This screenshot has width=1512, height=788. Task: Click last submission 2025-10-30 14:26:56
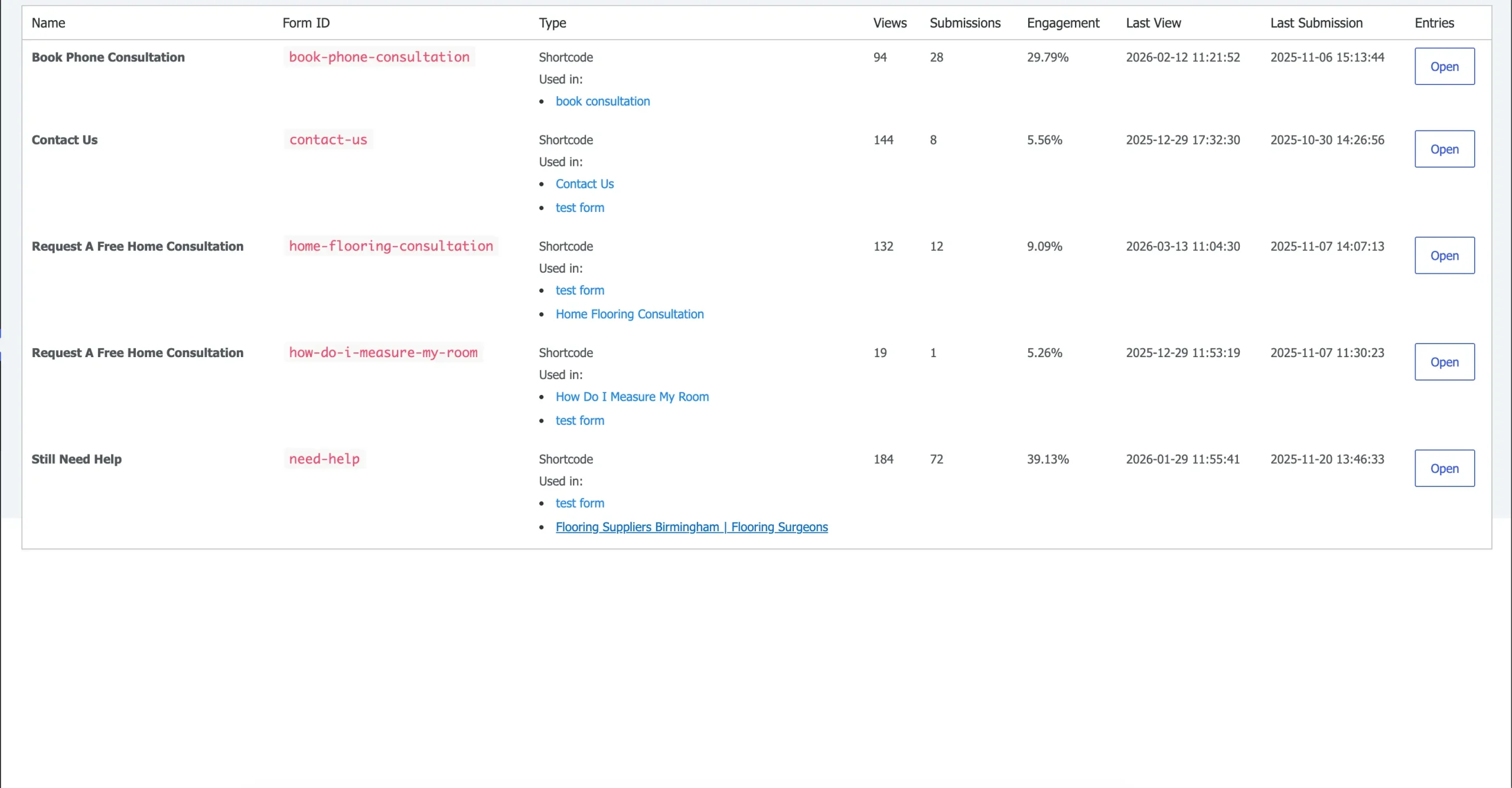pyautogui.click(x=1327, y=140)
